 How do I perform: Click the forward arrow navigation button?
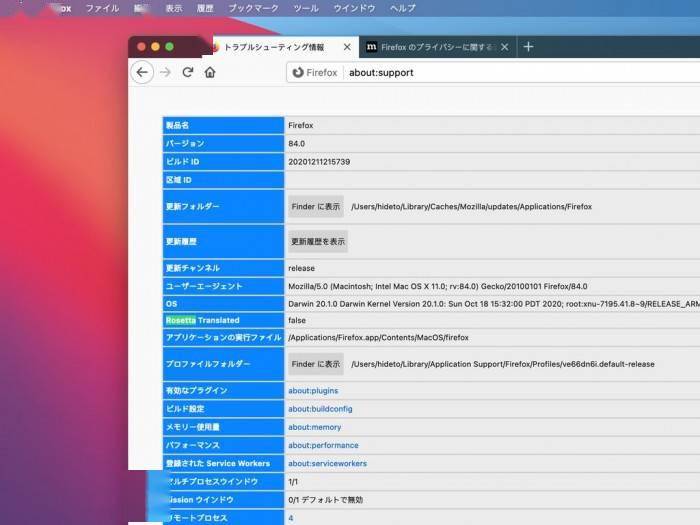(165, 72)
